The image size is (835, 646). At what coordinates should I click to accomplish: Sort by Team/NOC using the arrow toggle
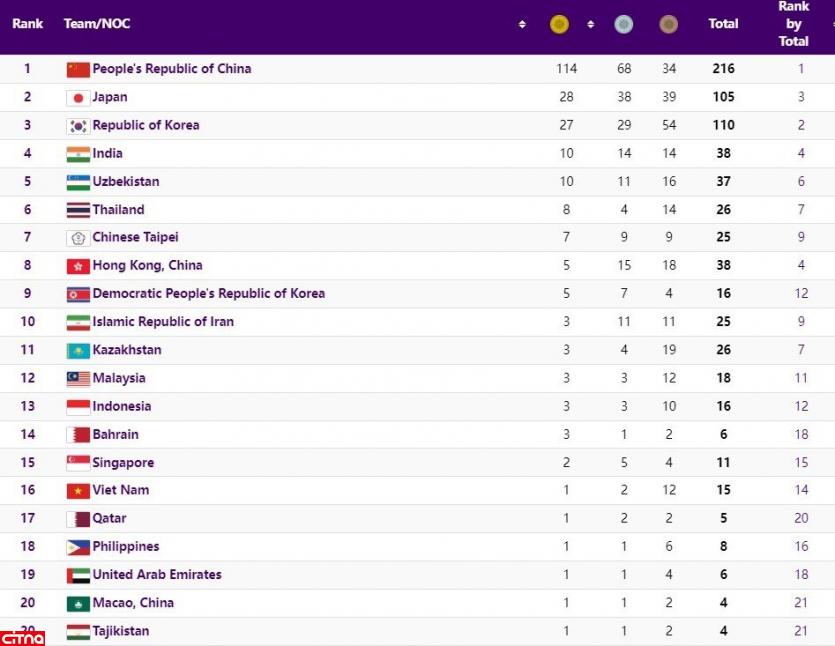pos(522,24)
